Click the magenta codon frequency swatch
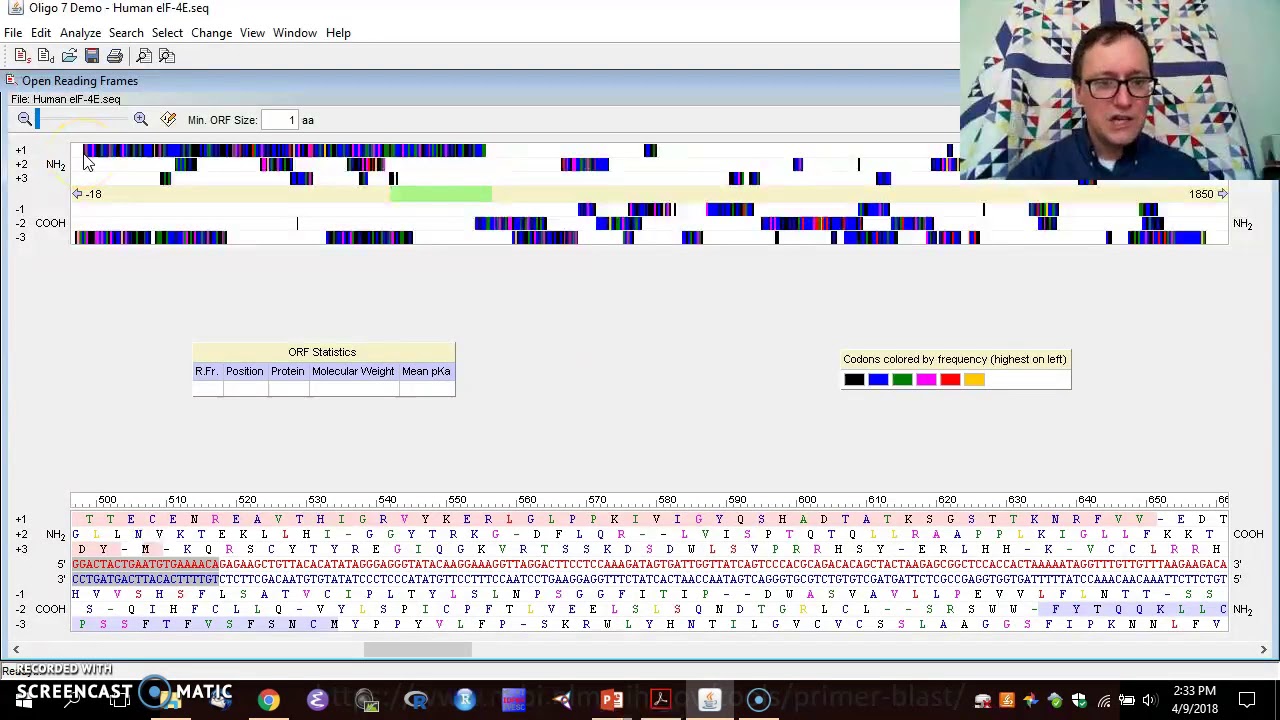The height and width of the screenshot is (720, 1280). tap(926, 380)
